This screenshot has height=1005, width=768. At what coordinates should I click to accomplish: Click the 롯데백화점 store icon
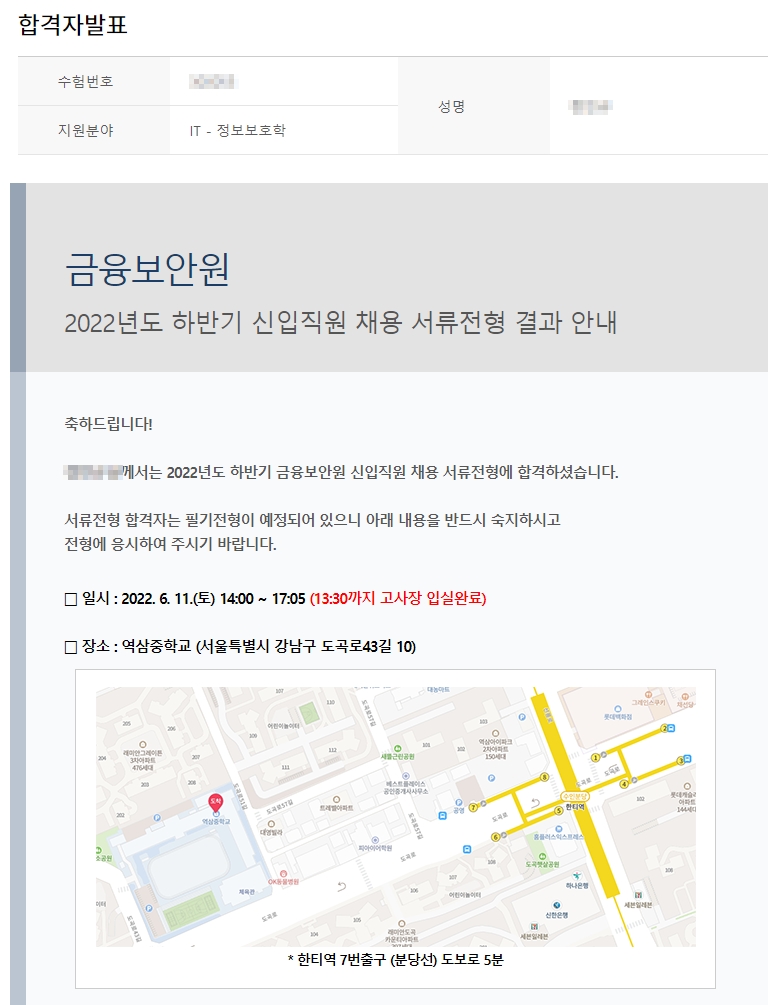click(617, 709)
